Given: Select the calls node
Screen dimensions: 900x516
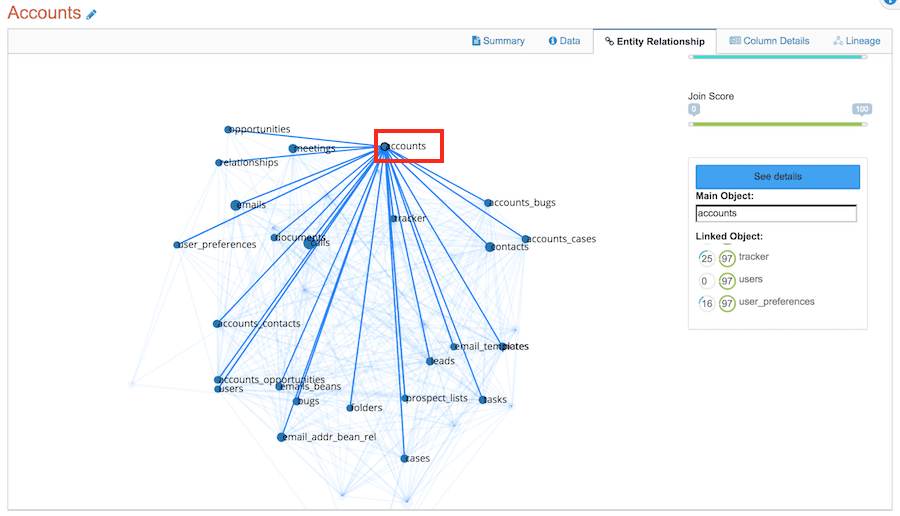Looking at the screenshot, I should click(309, 243).
